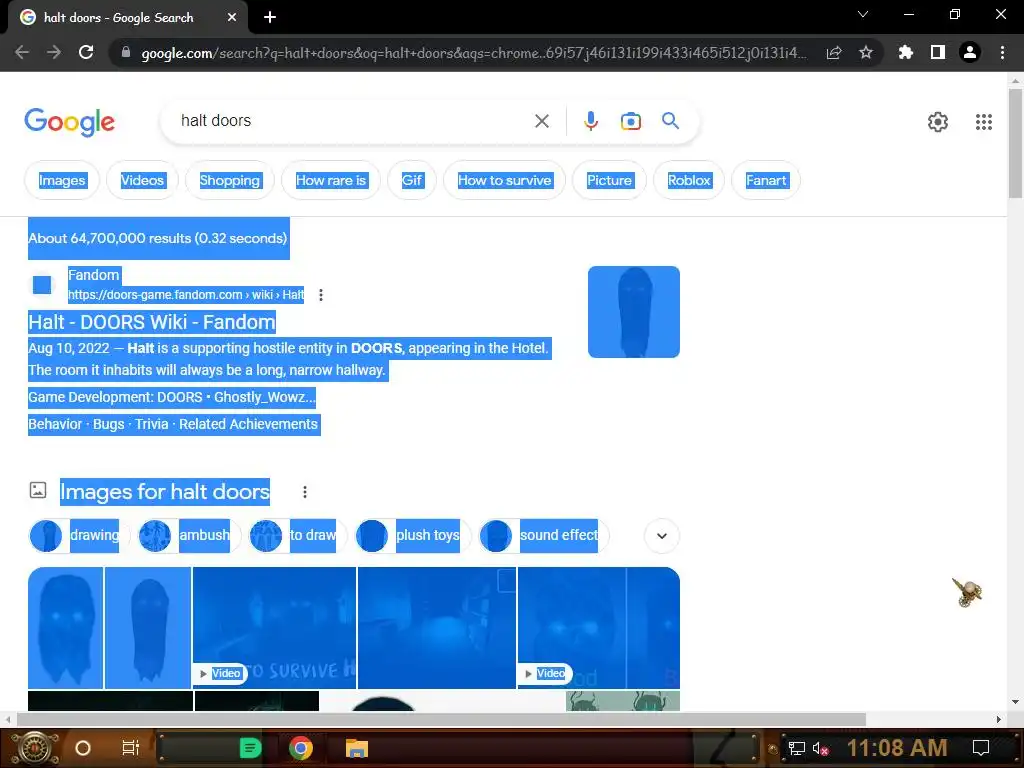
Task: Click the Fandom site favicon
Action: [x=42, y=285]
